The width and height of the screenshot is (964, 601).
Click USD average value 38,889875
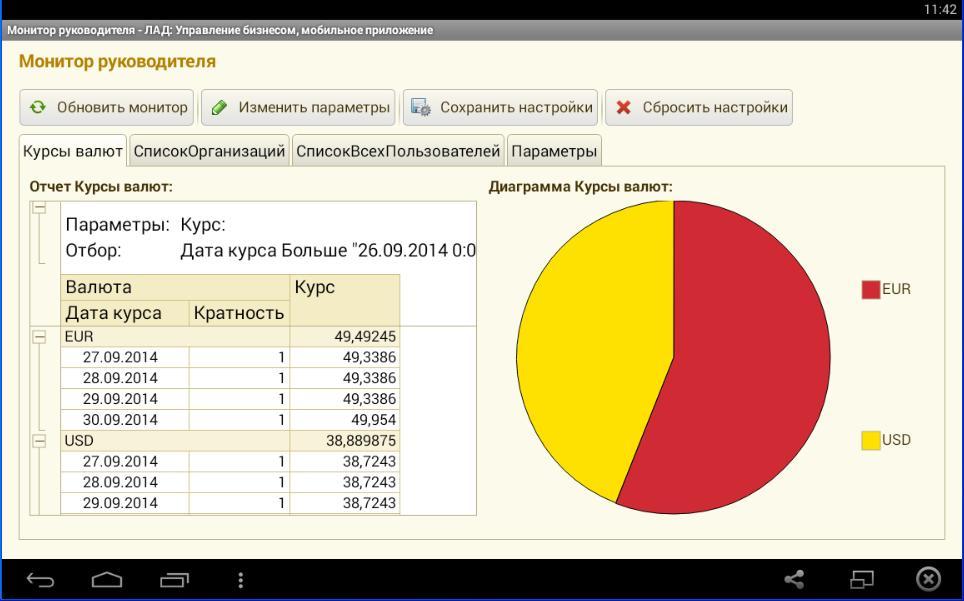pos(361,441)
